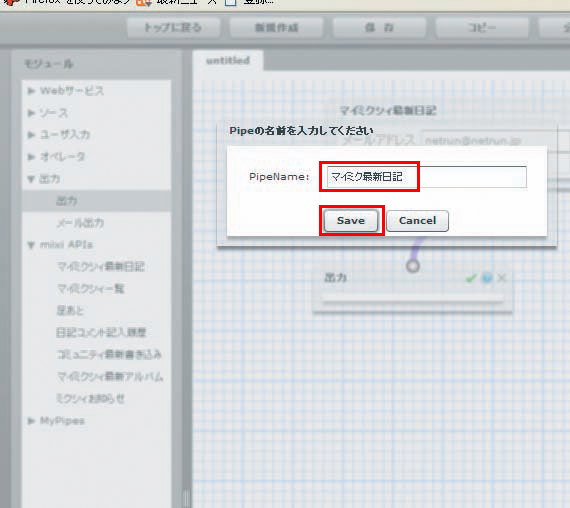Click input connector circle above canvas 出力 module
This screenshot has width=570, height=508.
pos(413,266)
